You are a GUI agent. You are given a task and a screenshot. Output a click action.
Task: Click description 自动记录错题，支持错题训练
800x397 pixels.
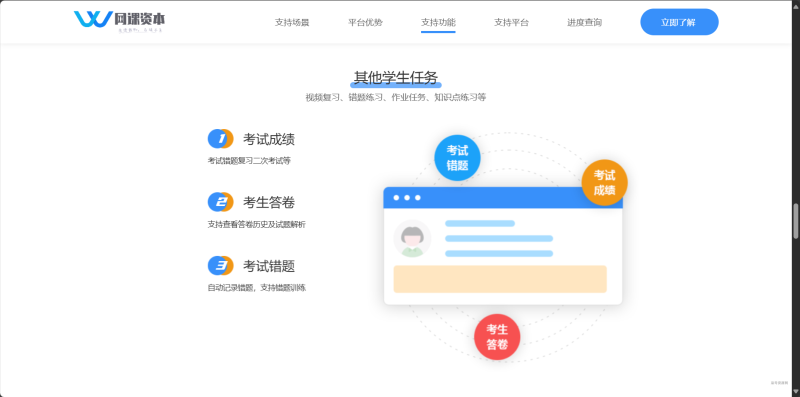pyautogui.click(x=257, y=288)
